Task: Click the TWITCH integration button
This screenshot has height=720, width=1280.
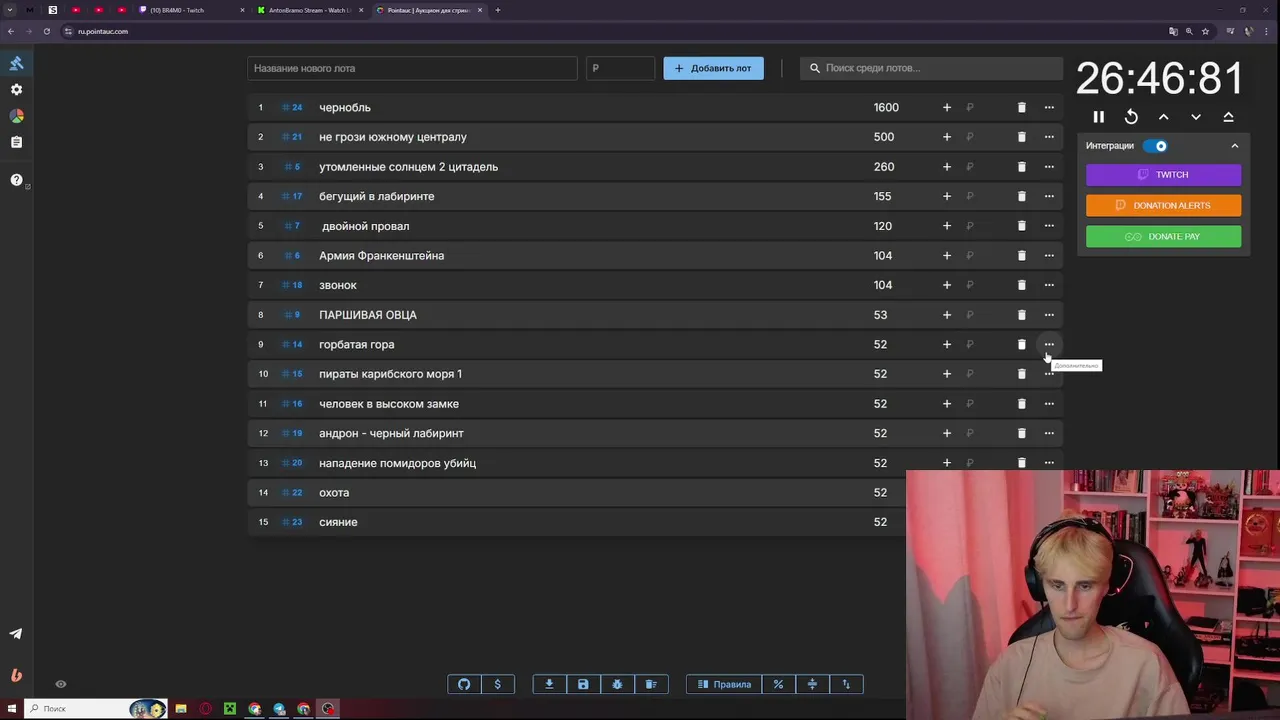Action: tap(1164, 175)
